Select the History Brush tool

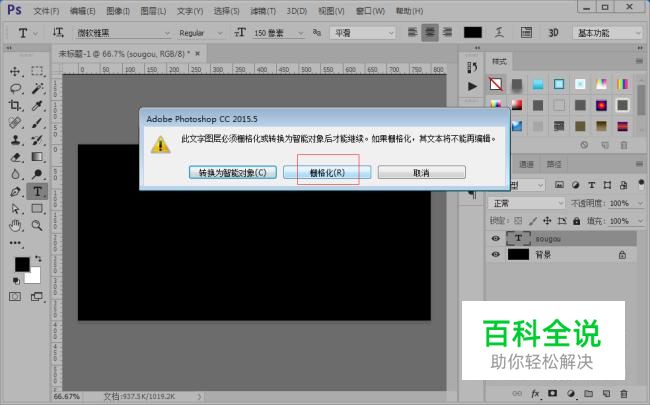click(37, 140)
